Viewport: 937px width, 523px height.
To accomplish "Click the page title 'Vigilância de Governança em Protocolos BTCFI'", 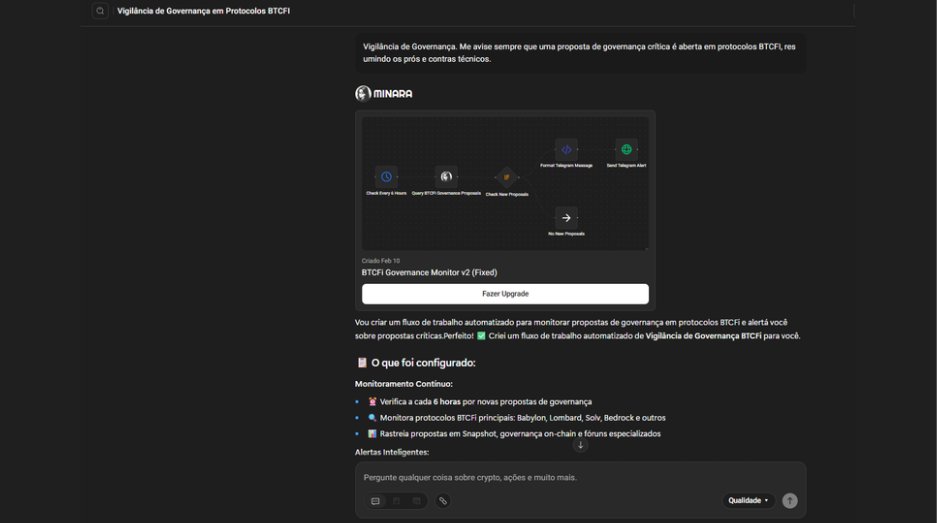I will [x=203, y=11].
